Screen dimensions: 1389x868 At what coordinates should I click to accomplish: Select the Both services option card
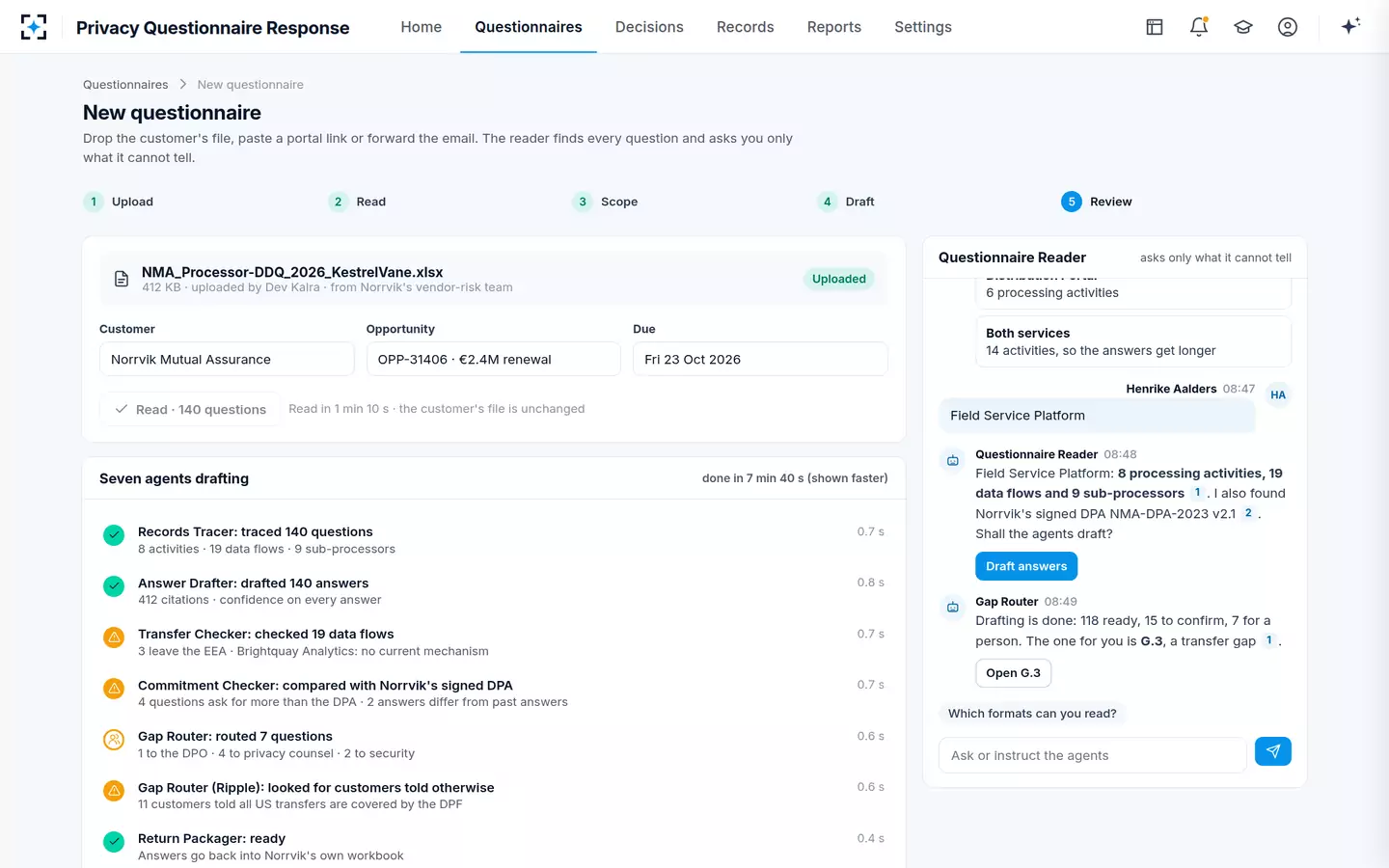[x=1133, y=341]
